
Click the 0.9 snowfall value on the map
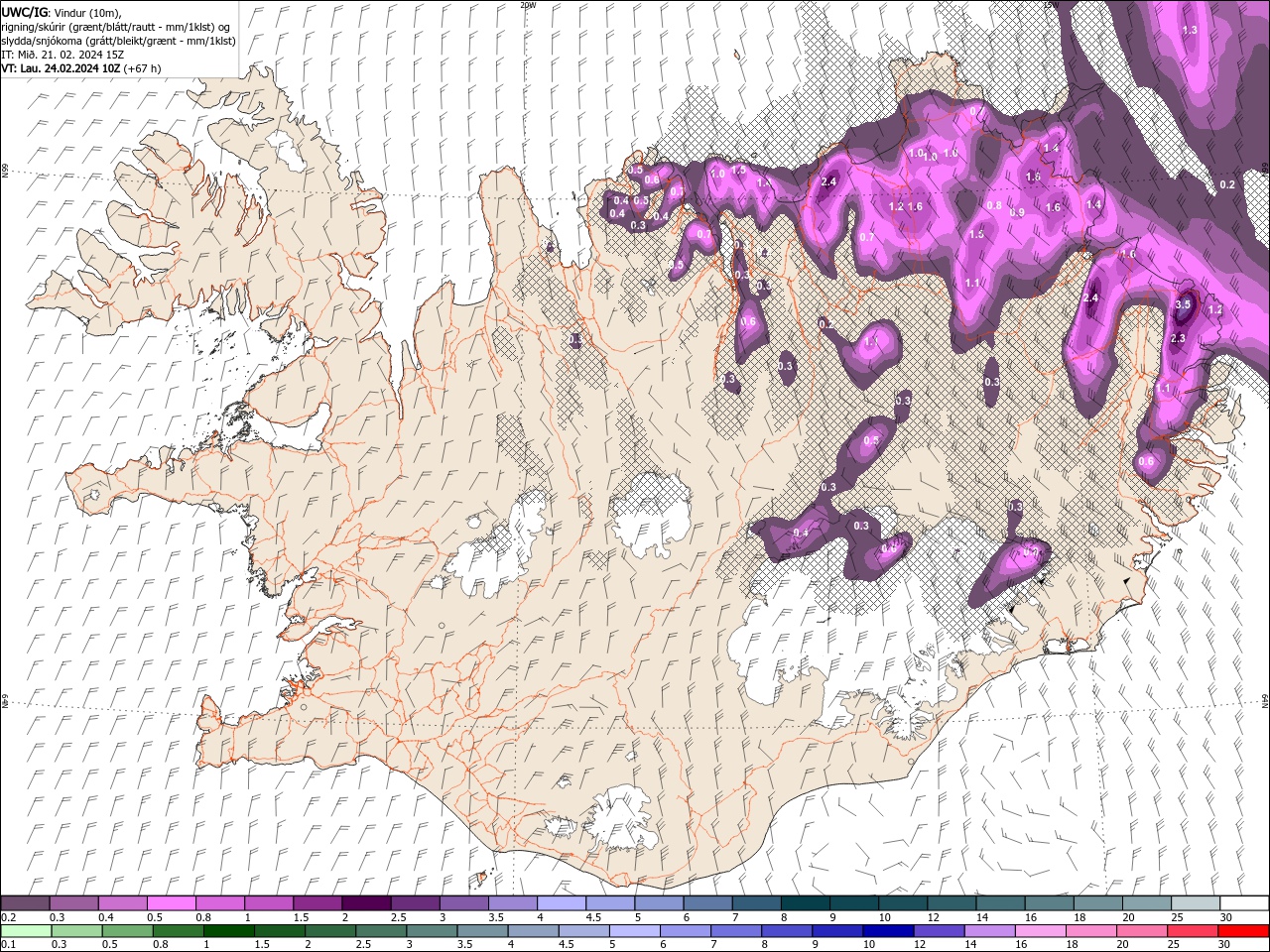click(1017, 212)
